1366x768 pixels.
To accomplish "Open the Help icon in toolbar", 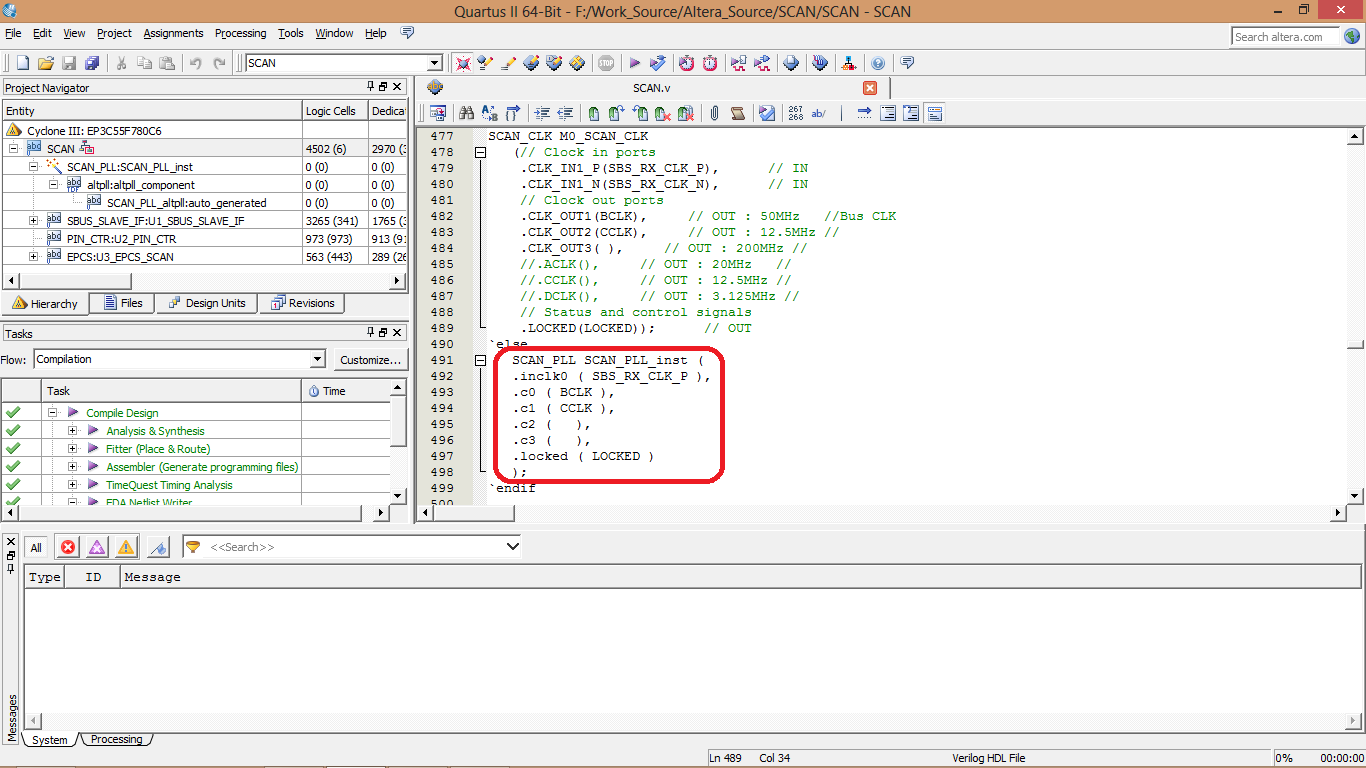I will point(877,63).
